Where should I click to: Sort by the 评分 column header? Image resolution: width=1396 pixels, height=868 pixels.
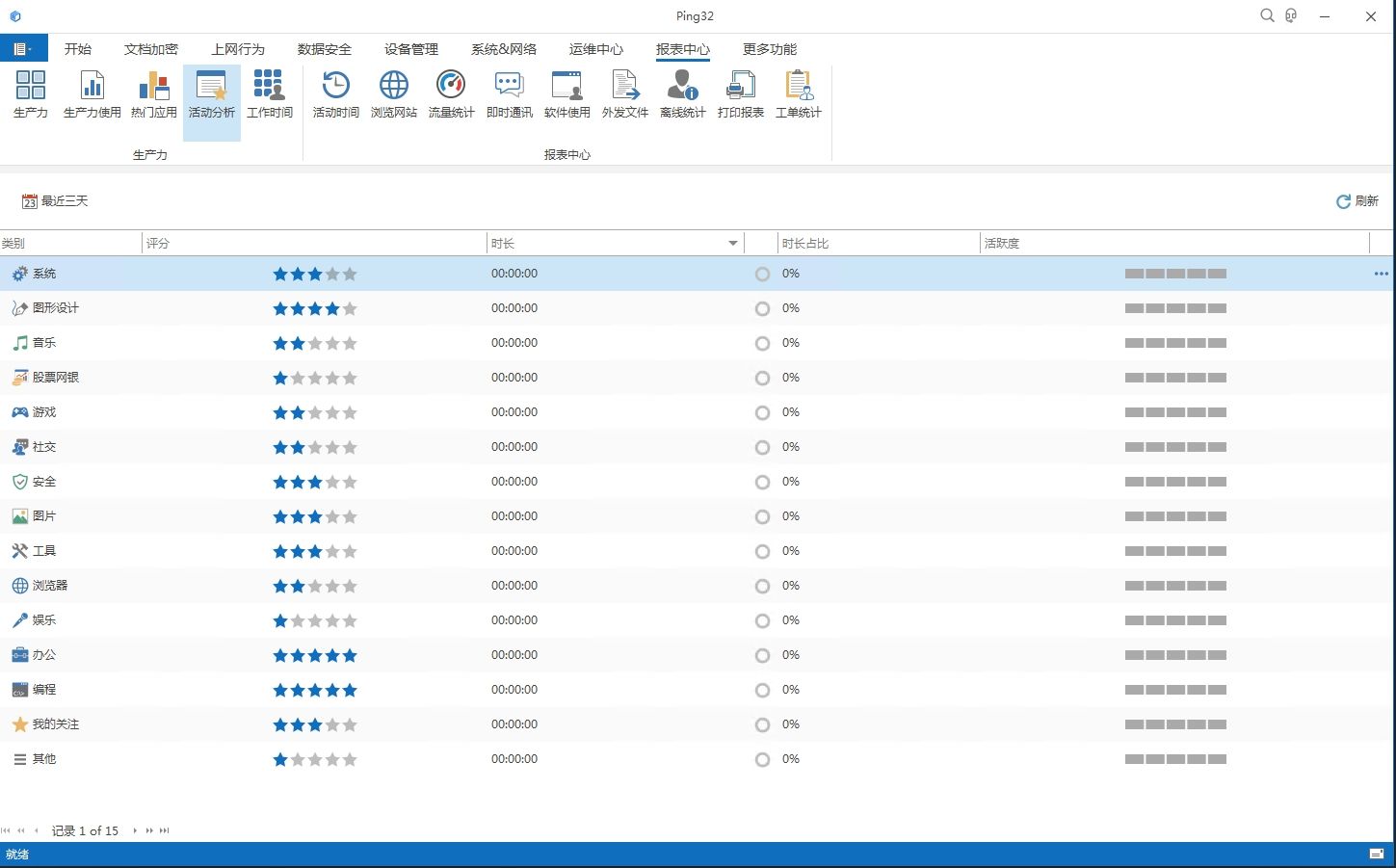click(314, 244)
